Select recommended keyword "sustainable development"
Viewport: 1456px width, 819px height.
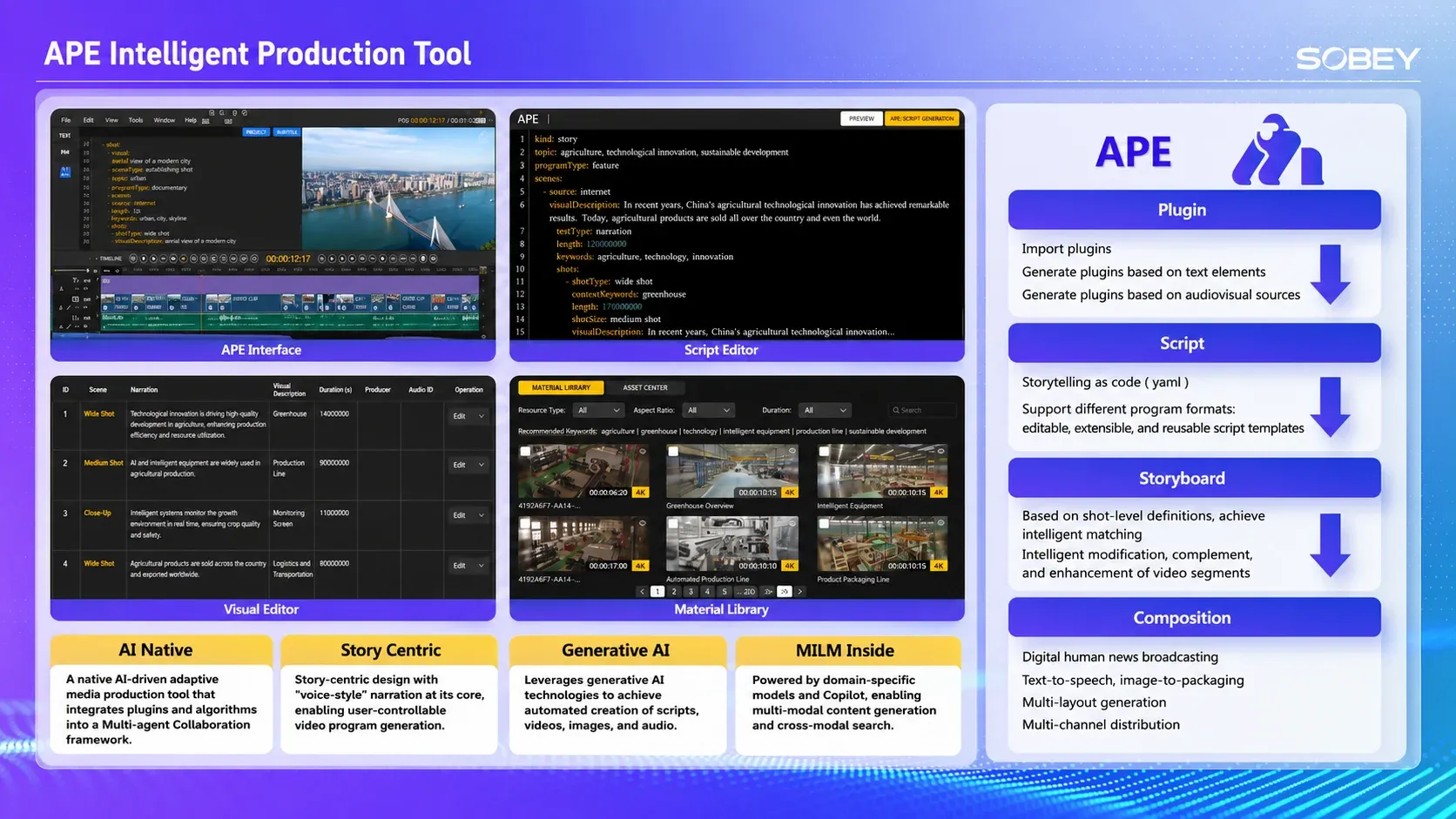pyautogui.click(x=887, y=432)
